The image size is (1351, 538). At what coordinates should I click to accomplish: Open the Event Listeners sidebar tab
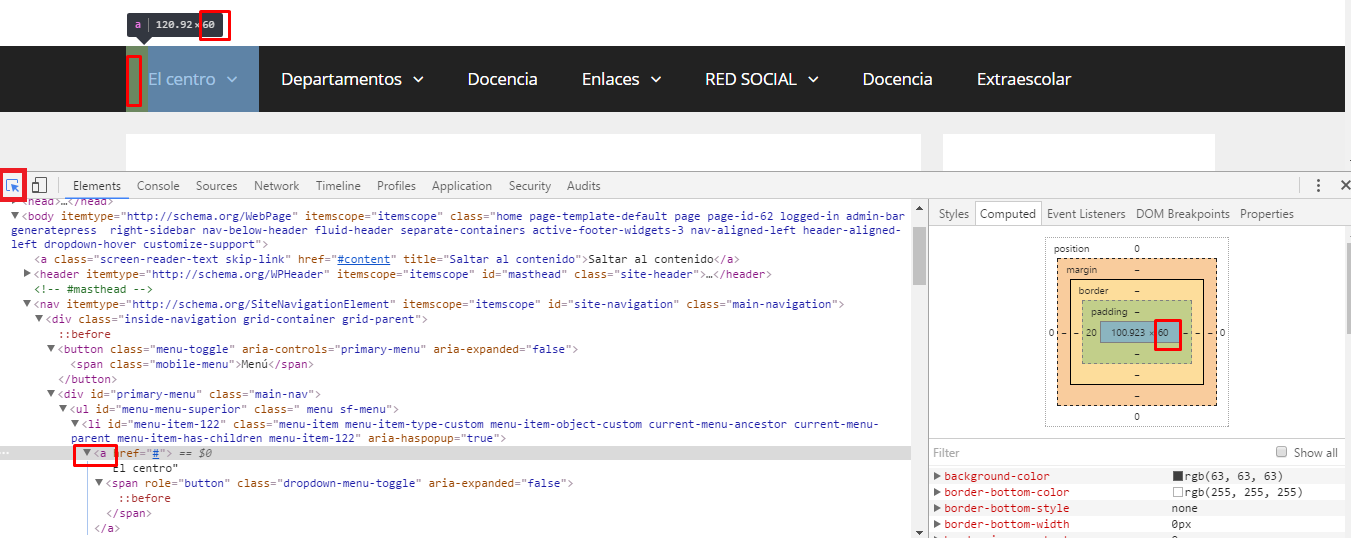(1086, 214)
